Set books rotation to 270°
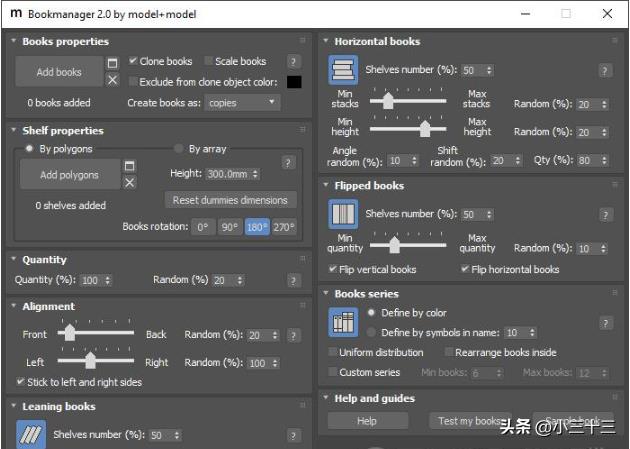Image resolution: width=630 pixels, height=449 pixels. (284, 227)
